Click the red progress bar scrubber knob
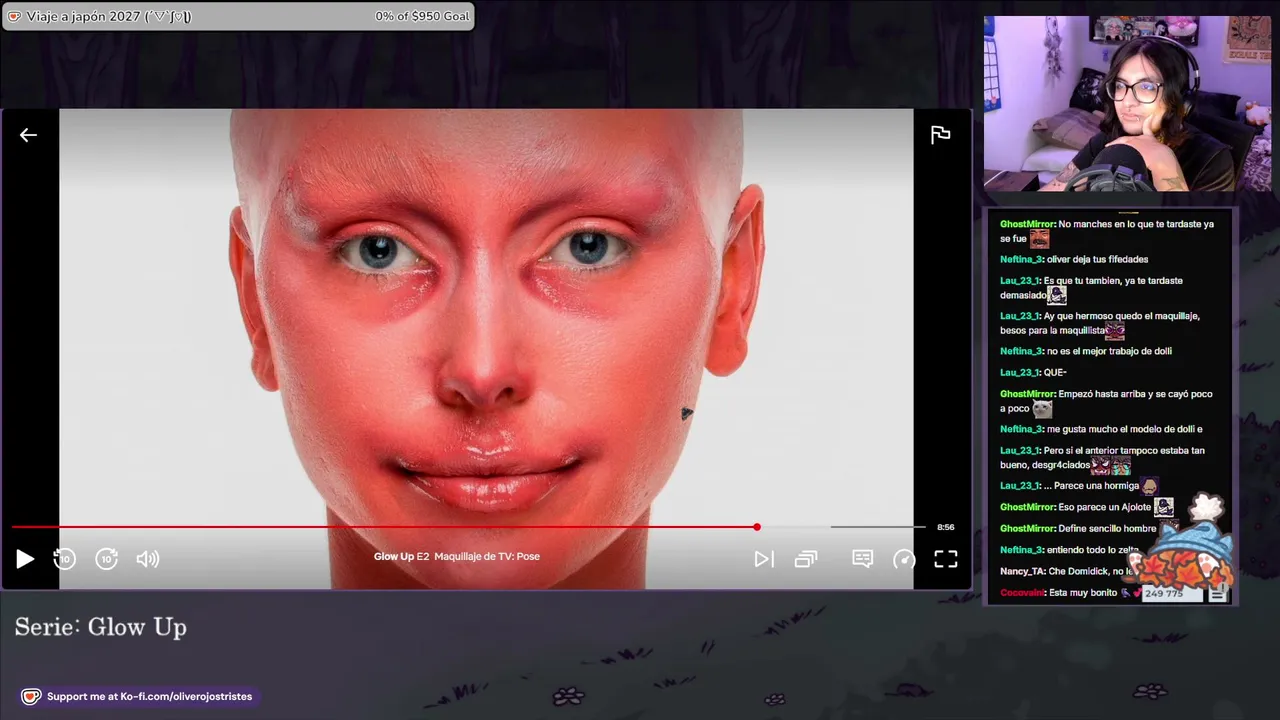 [757, 527]
